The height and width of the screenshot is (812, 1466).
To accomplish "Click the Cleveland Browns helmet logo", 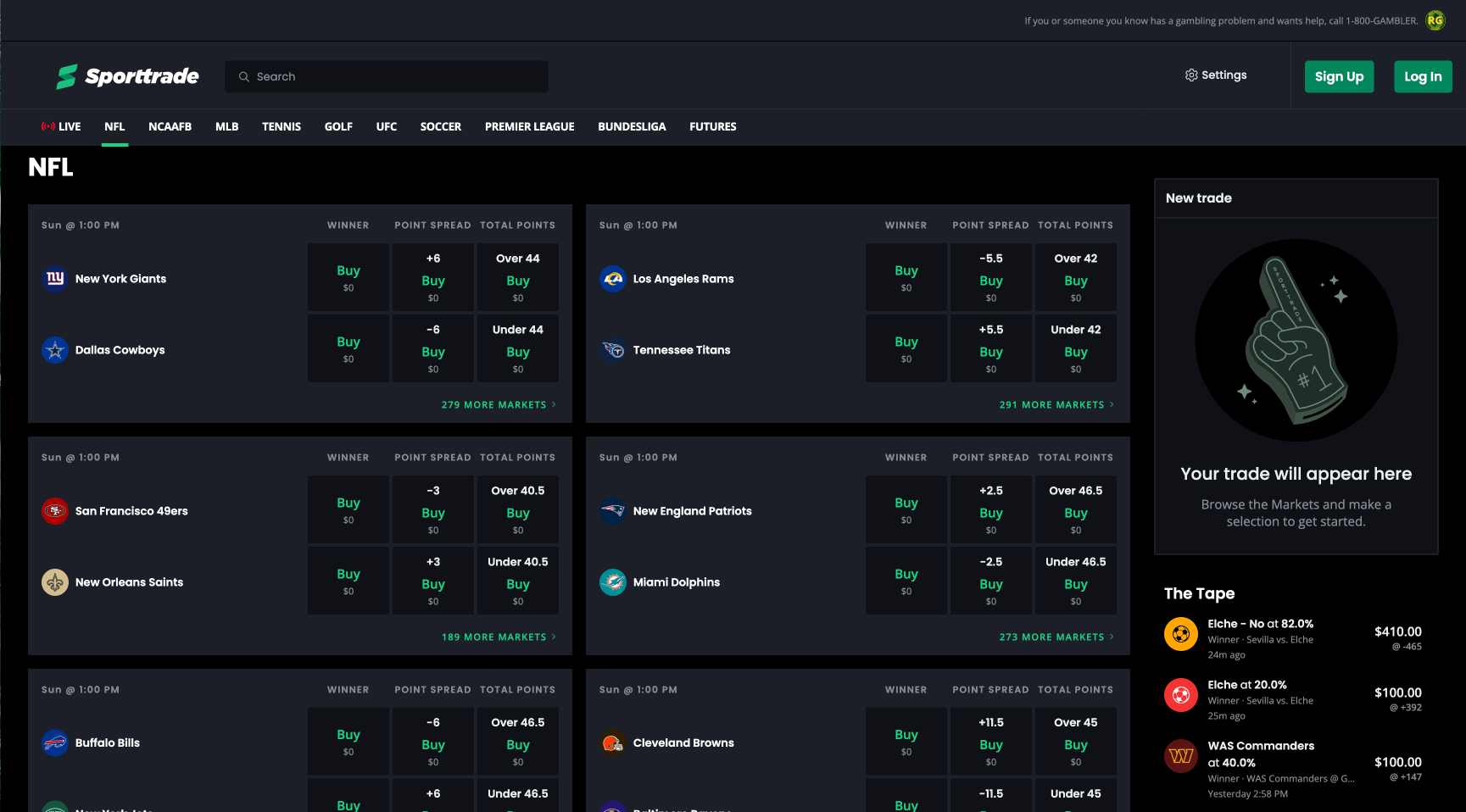I will coord(613,742).
